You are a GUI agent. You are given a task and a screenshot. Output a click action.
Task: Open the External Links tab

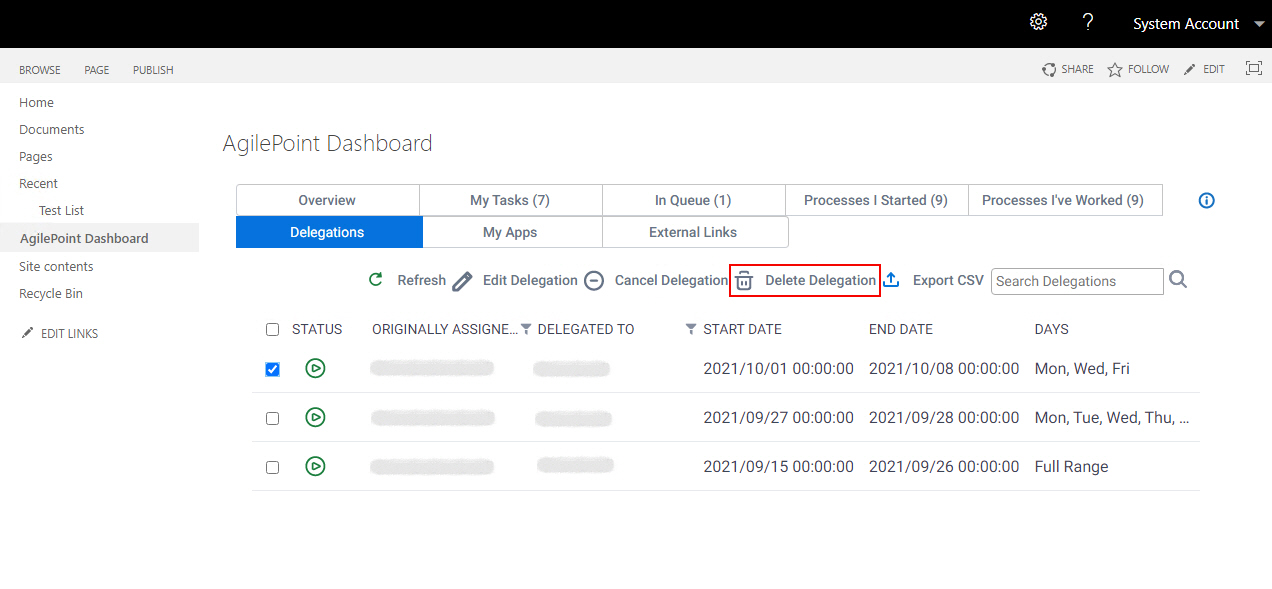(694, 232)
